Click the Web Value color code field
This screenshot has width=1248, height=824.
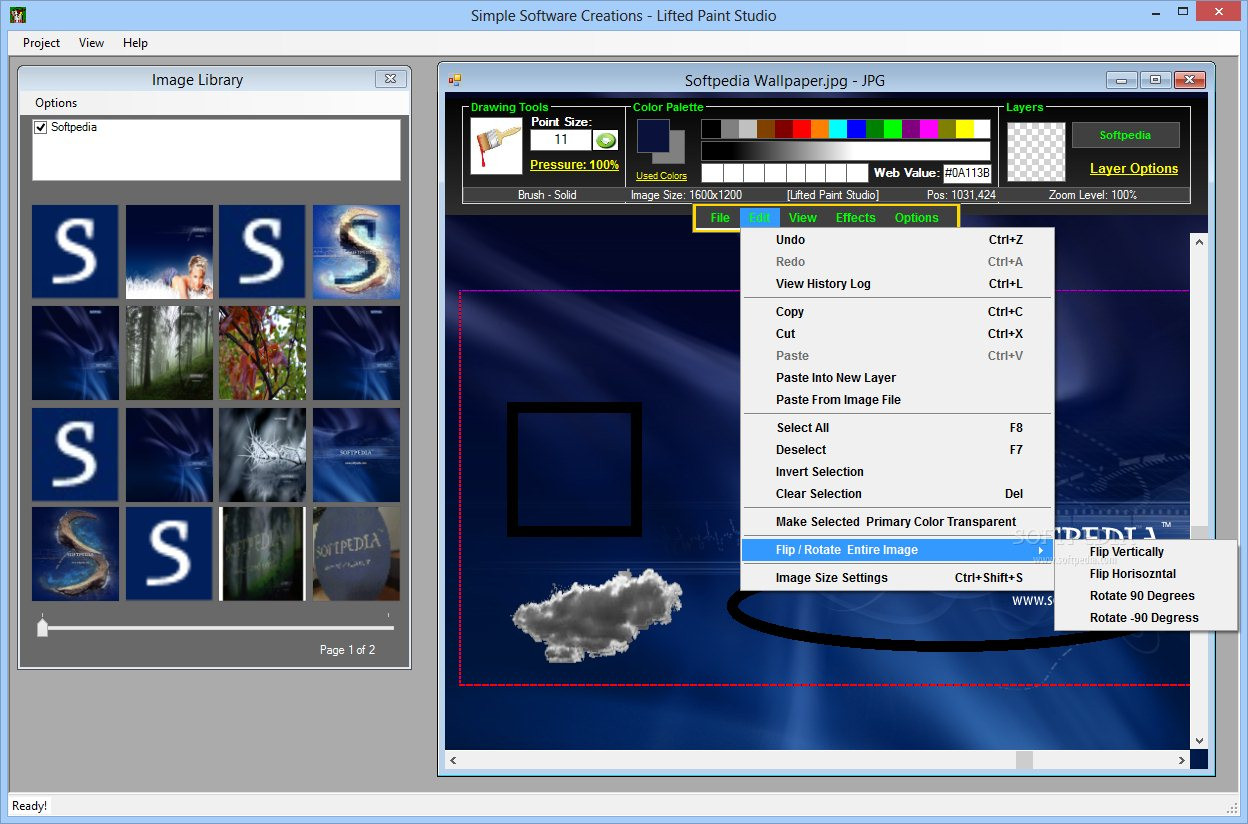pos(966,173)
